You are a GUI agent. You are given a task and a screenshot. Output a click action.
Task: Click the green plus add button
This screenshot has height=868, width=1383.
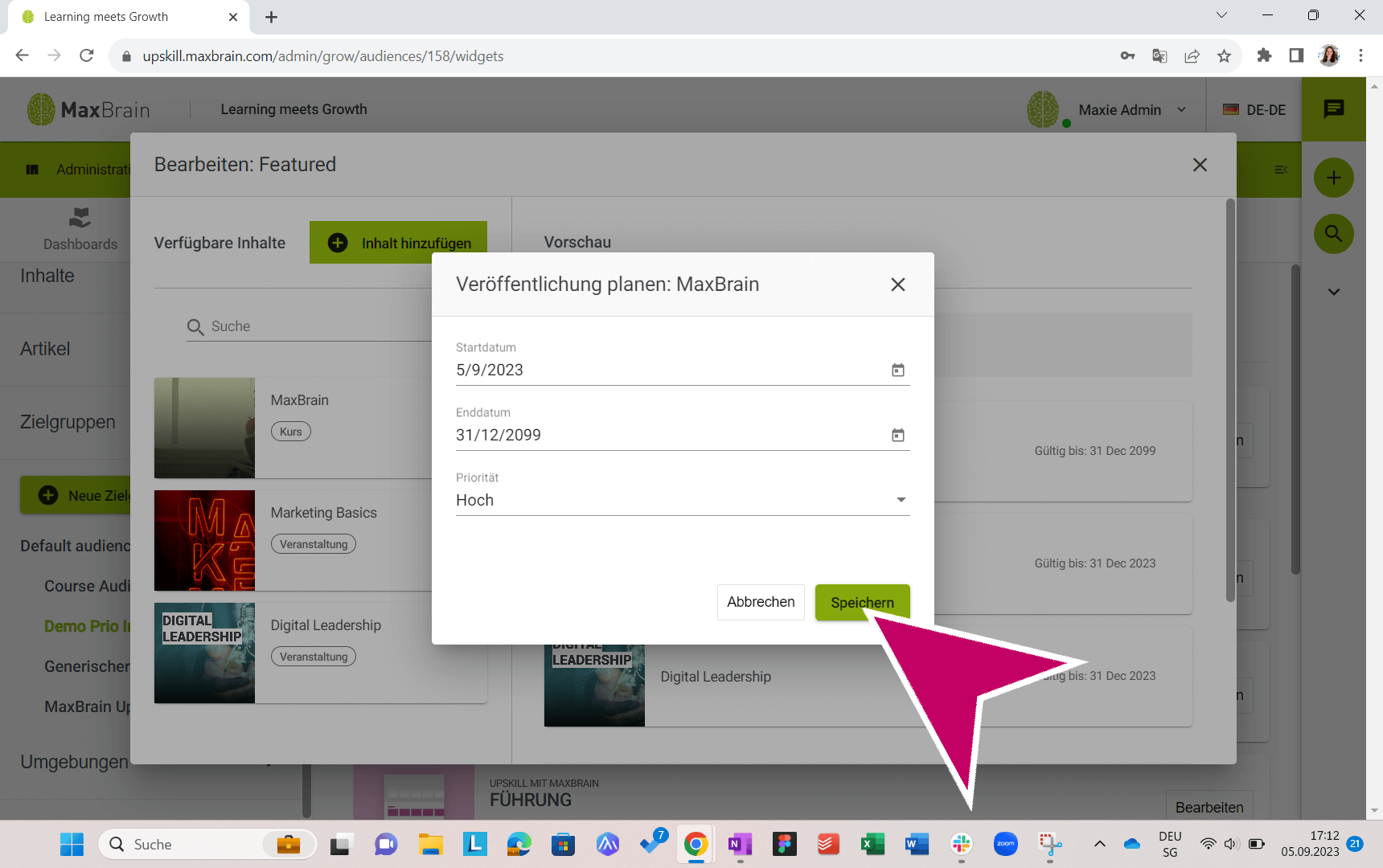[x=1334, y=178]
